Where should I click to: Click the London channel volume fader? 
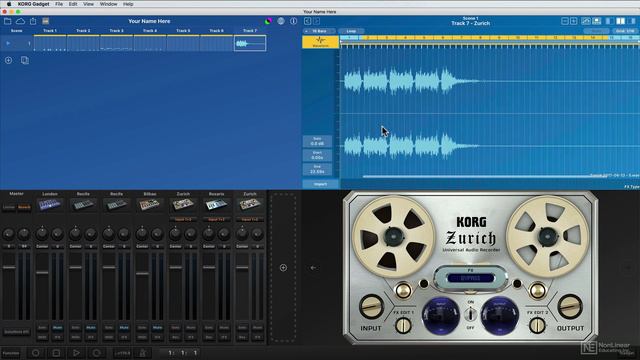(42, 273)
